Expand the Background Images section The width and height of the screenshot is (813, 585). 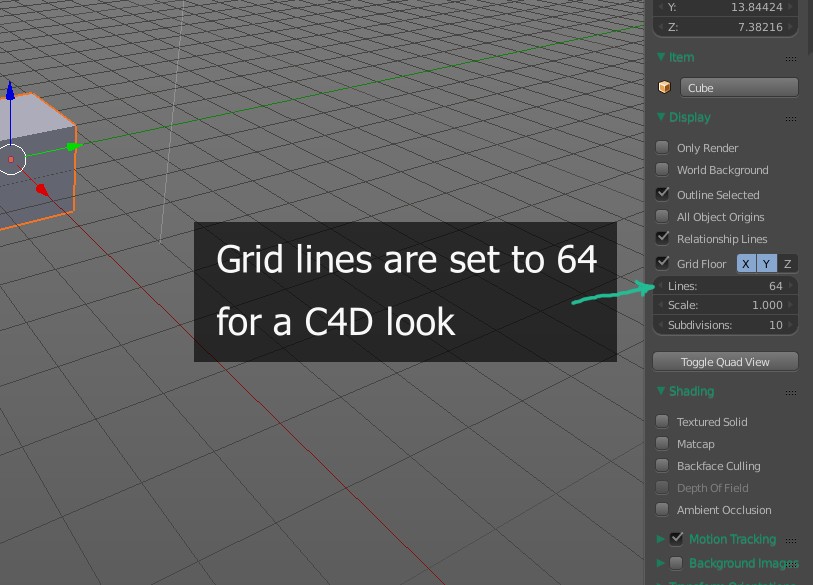pyautogui.click(x=660, y=562)
